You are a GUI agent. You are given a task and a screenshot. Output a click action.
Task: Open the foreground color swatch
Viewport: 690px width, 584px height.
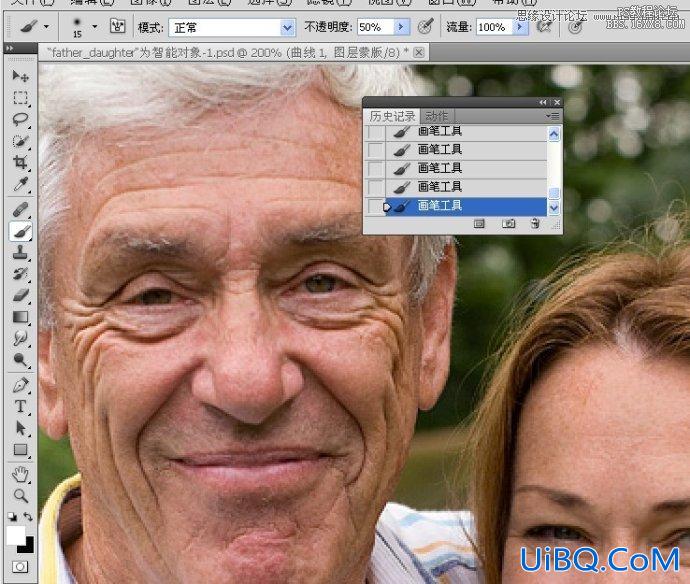16,536
